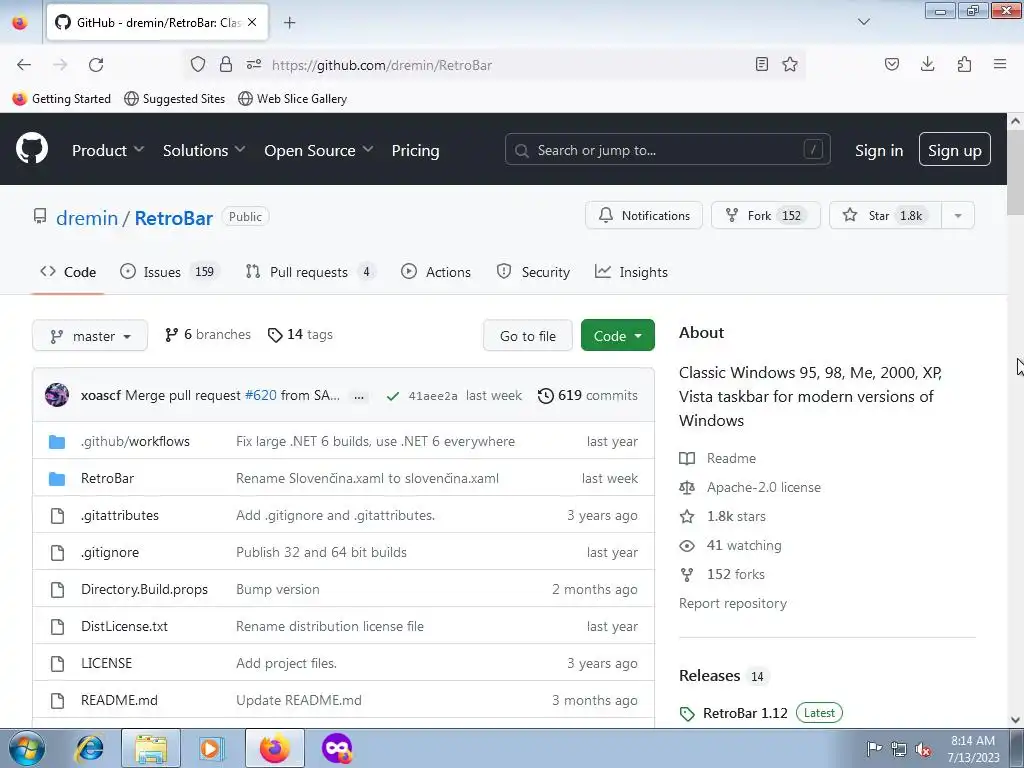Open the README.md file

pos(119,700)
